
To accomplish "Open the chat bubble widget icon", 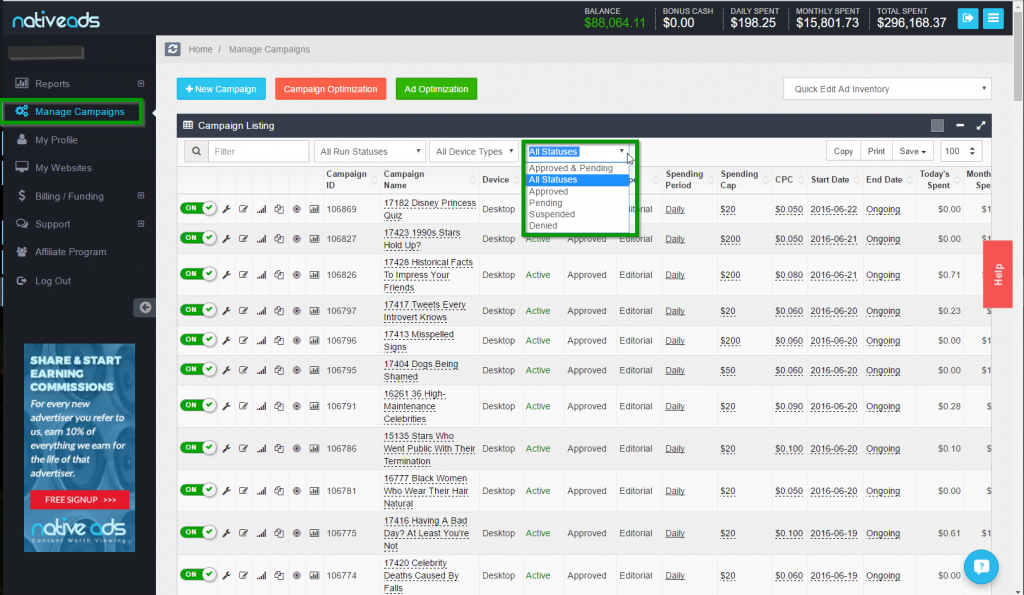I will (x=981, y=567).
